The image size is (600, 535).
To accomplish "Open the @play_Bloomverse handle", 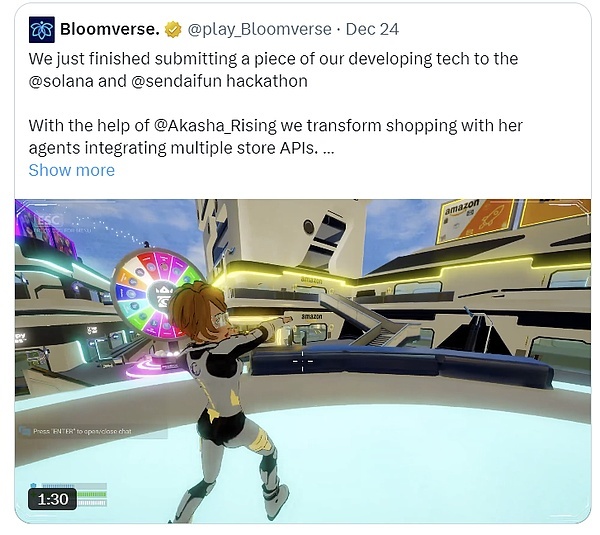I will click(259, 29).
